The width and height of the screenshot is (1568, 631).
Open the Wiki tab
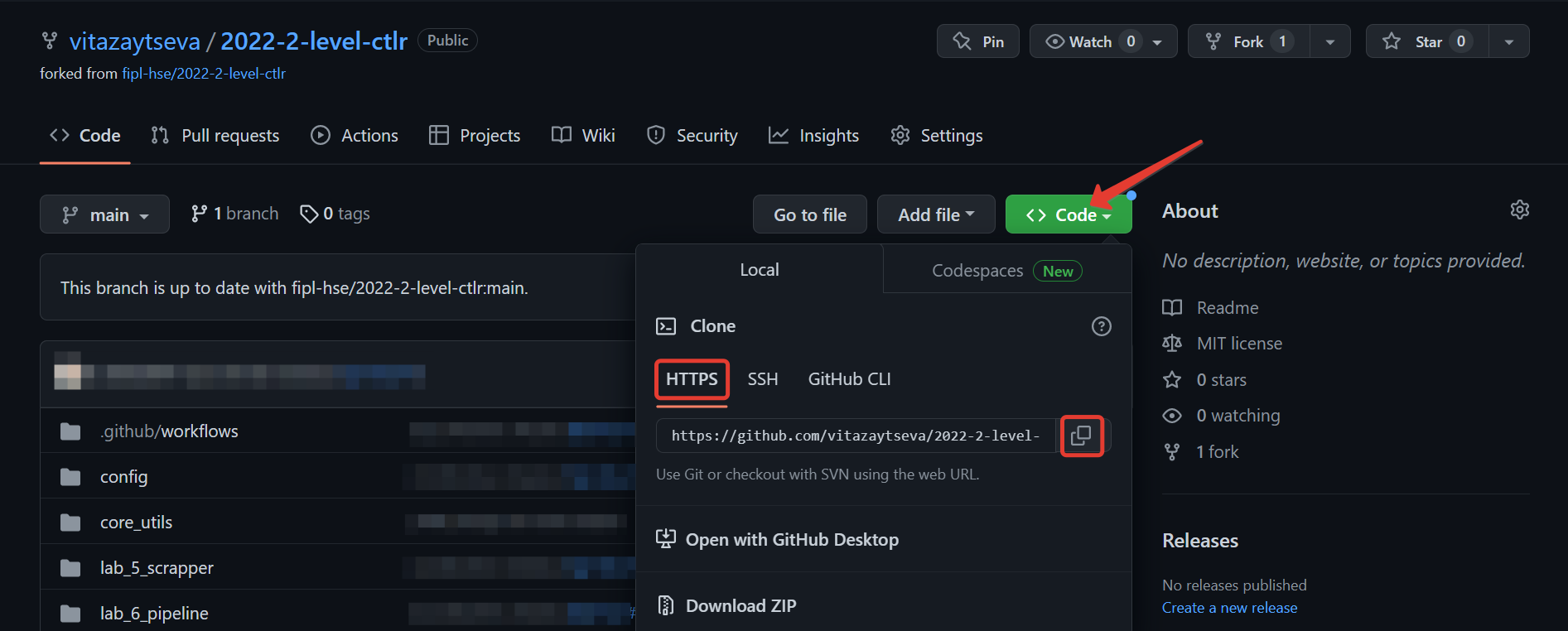click(x=583, y=136)
